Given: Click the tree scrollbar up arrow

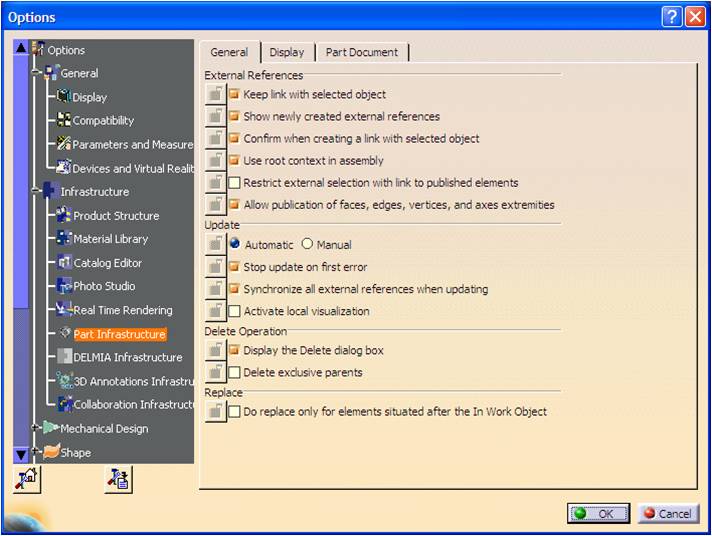Looking at the screenshot, I should [x=21, y=47].
